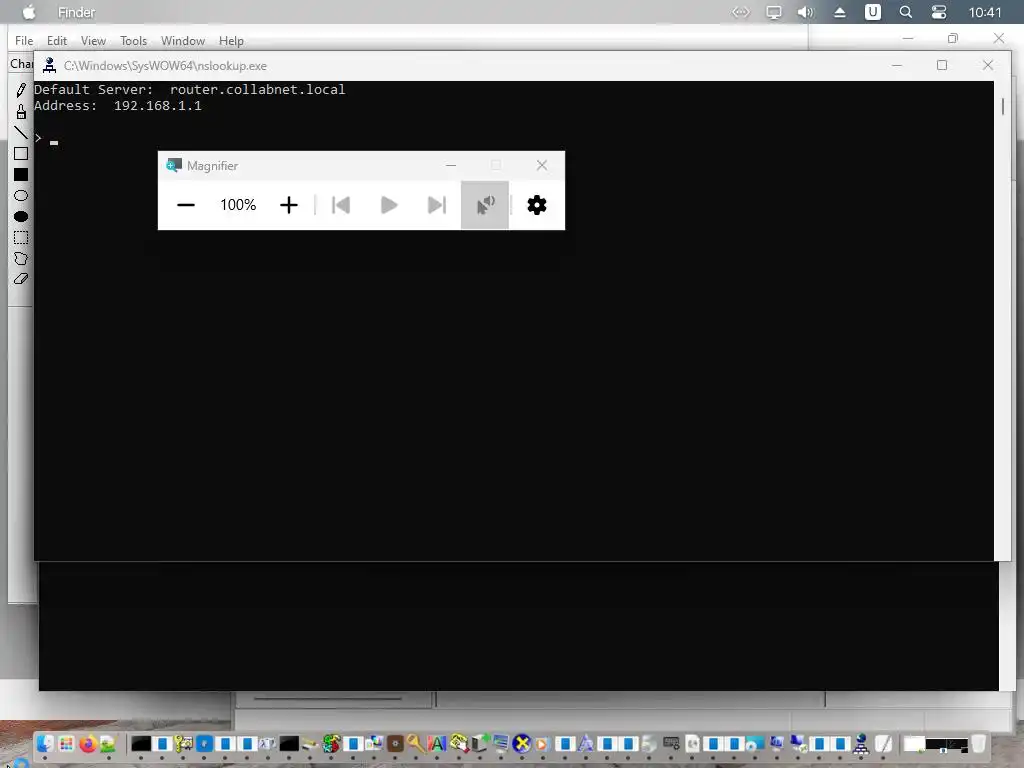
Task: Click the golden key icon in dock
Action: click(415, 743)
